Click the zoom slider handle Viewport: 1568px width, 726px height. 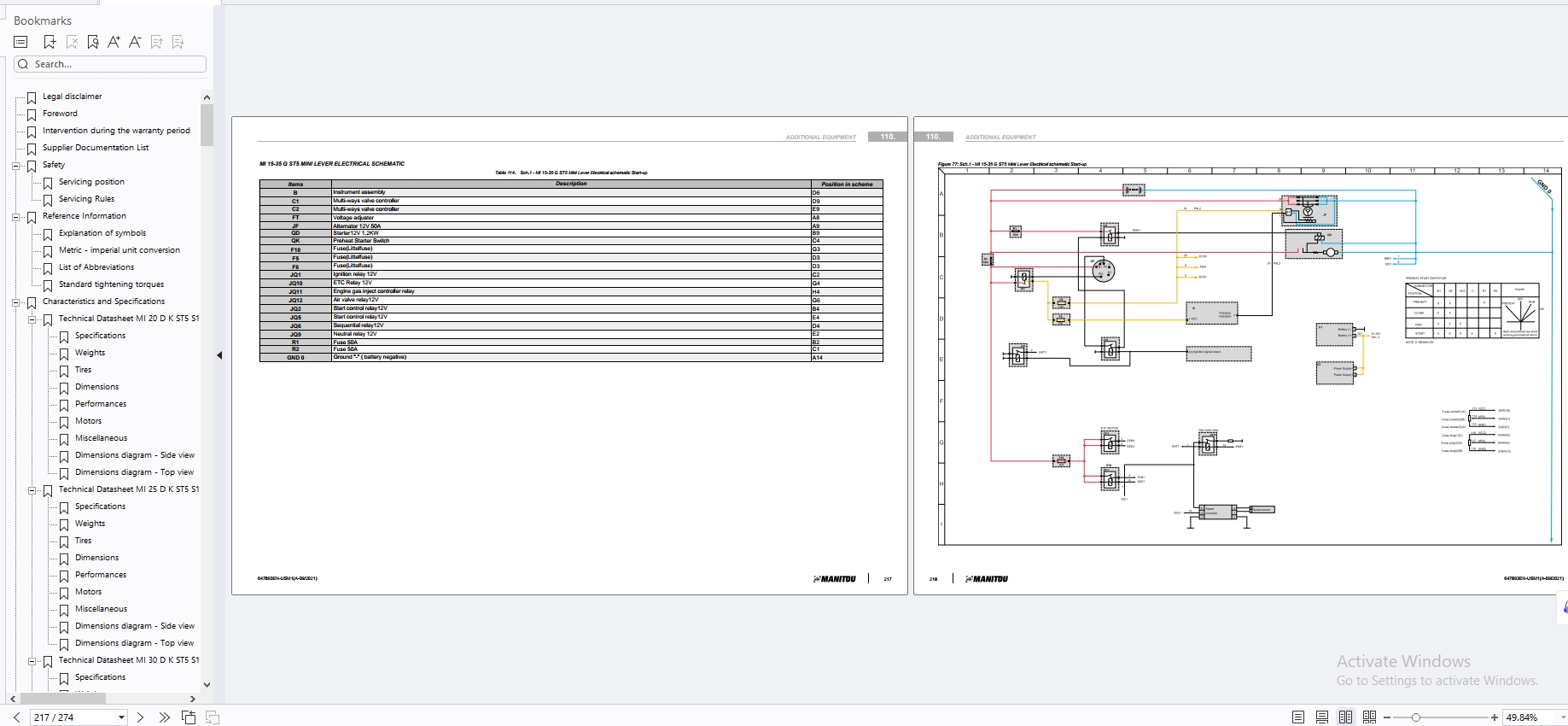pyautogui.click(x=1416, y=717)
